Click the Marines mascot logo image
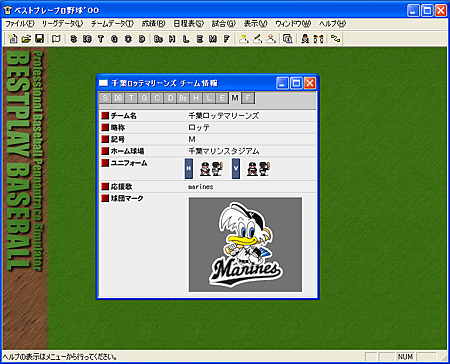The width and height of the screenshot is (450, 364). [x=245, y=245]
